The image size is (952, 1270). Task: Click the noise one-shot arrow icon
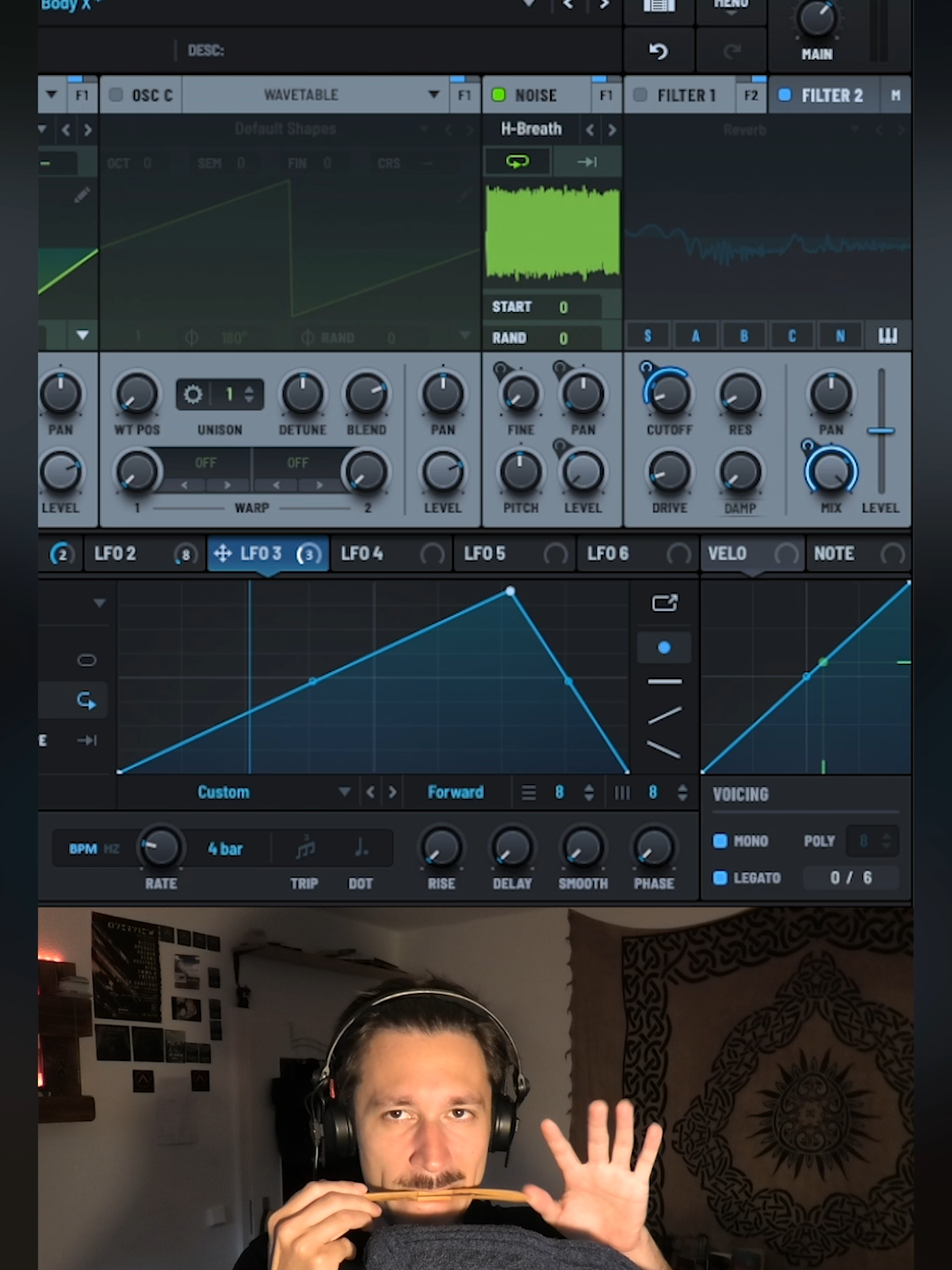click(587, 161)
